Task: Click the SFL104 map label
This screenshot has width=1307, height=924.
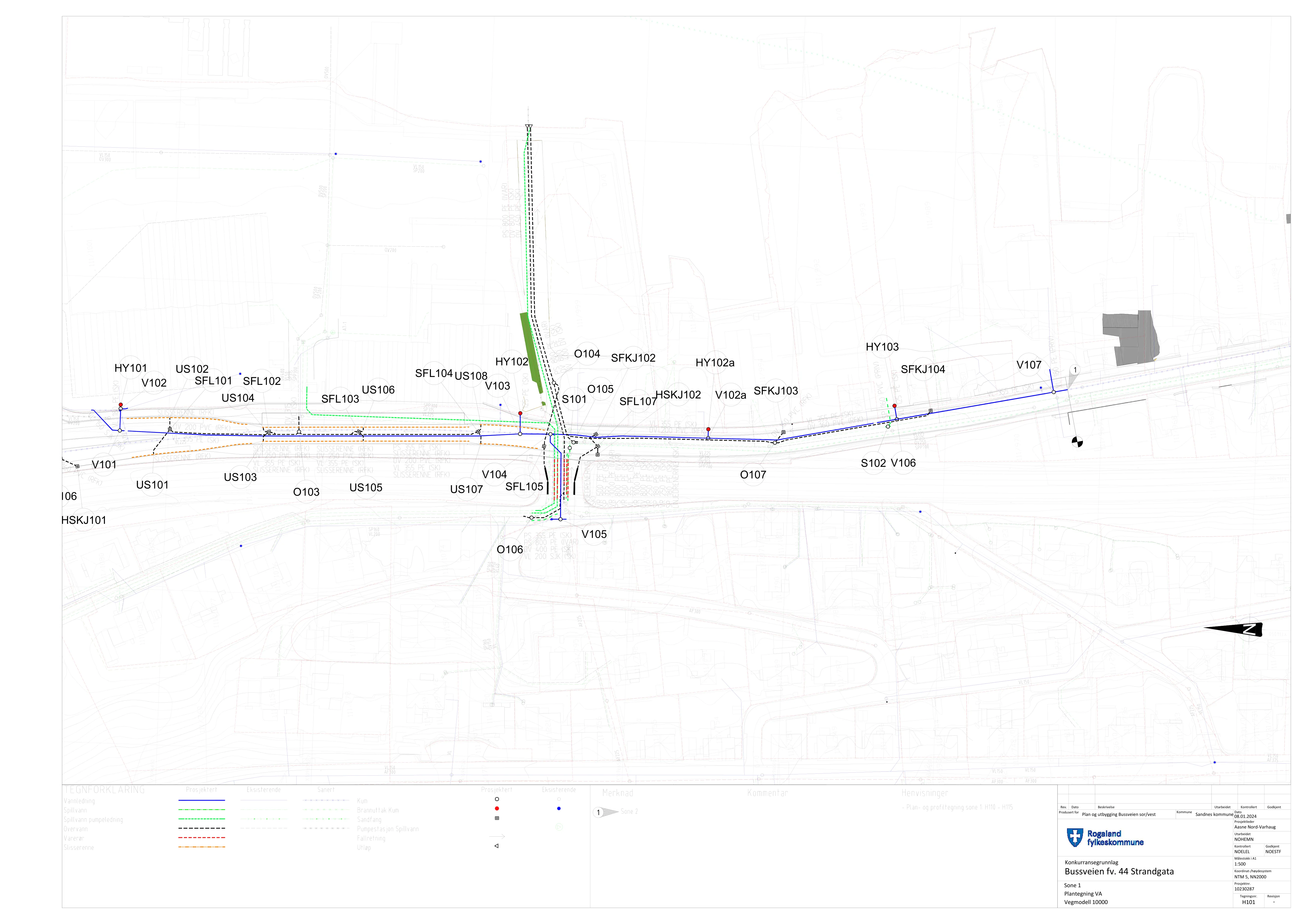Action: pos(434,374)
